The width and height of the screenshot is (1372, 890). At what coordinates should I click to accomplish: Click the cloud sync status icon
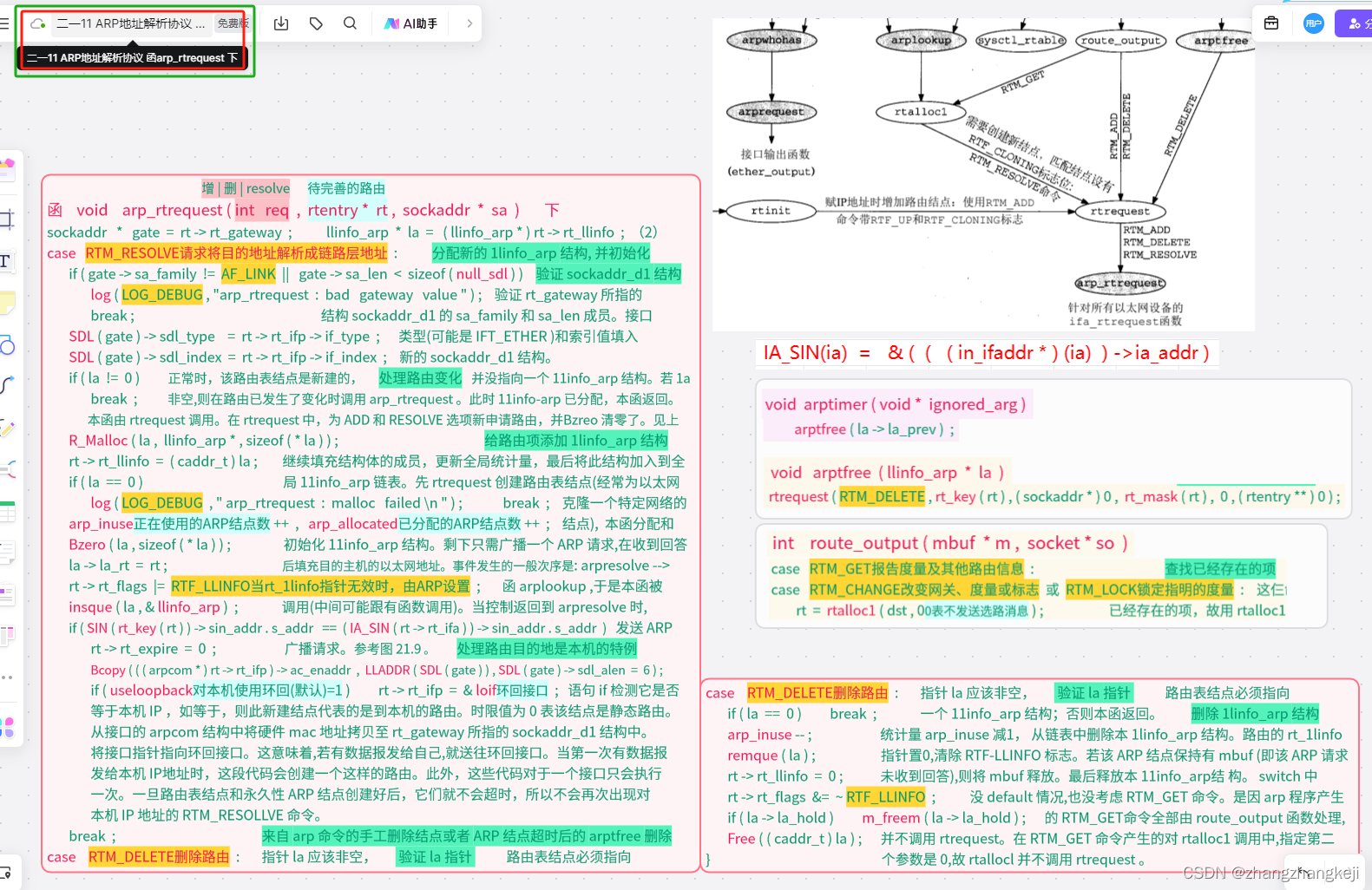38,23
